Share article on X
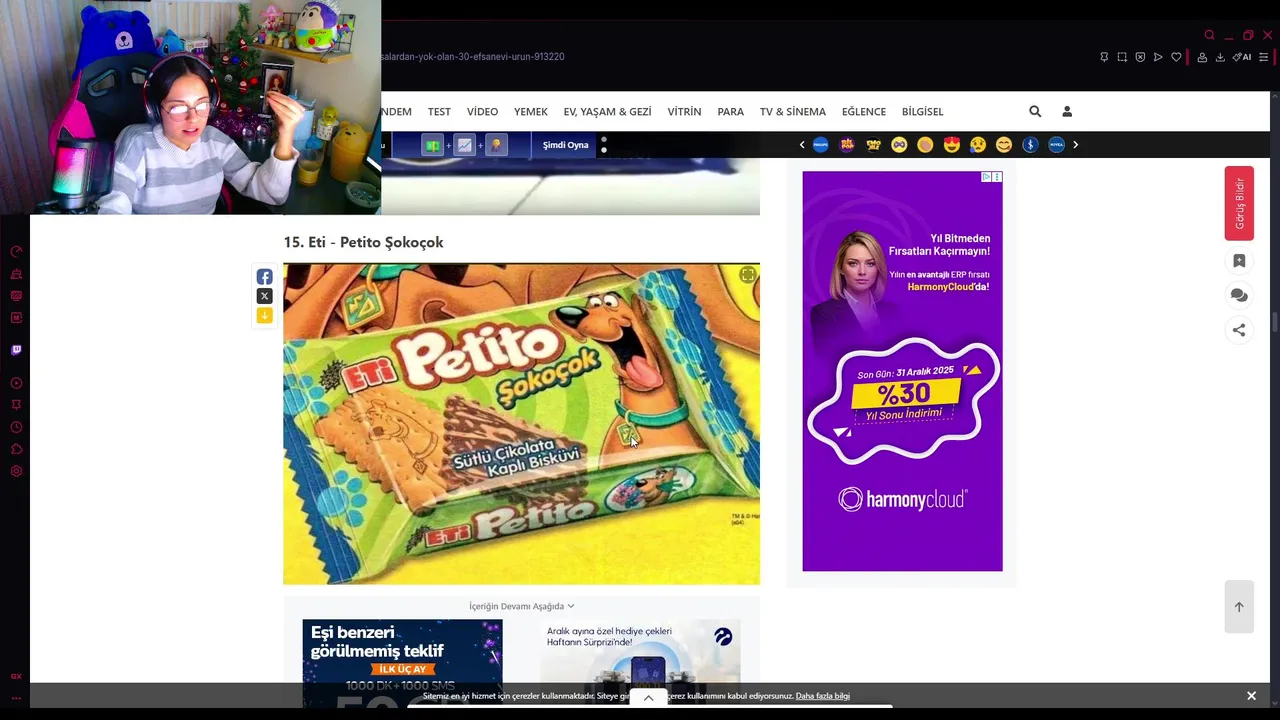Image resolution: width=1280 pixels, height=720 pixels. click(264, 296)
